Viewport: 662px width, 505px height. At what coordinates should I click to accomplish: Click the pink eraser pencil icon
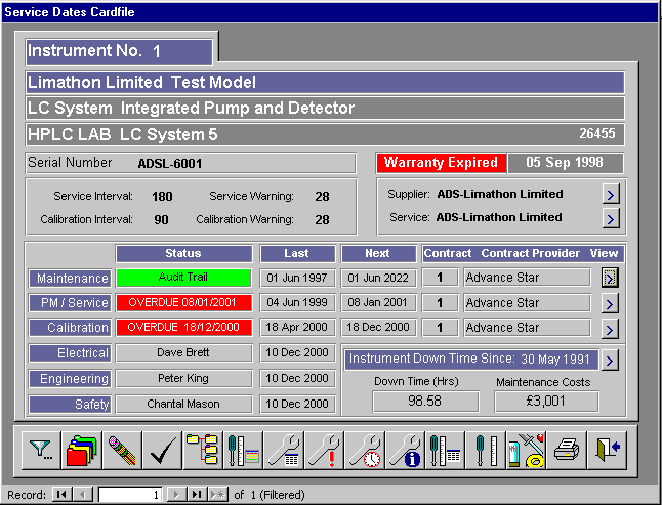click(x=122, y=450)
